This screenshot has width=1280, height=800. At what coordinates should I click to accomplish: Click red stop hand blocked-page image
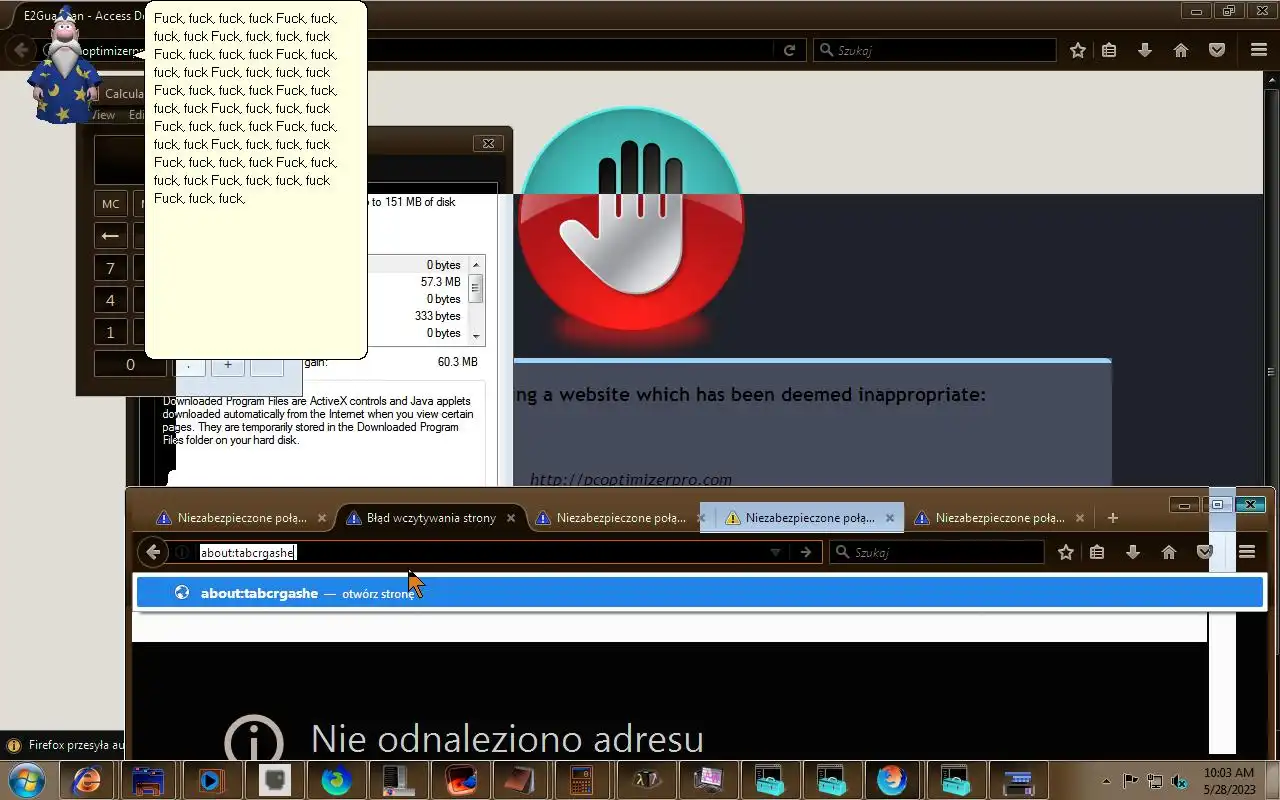(631, 220)
